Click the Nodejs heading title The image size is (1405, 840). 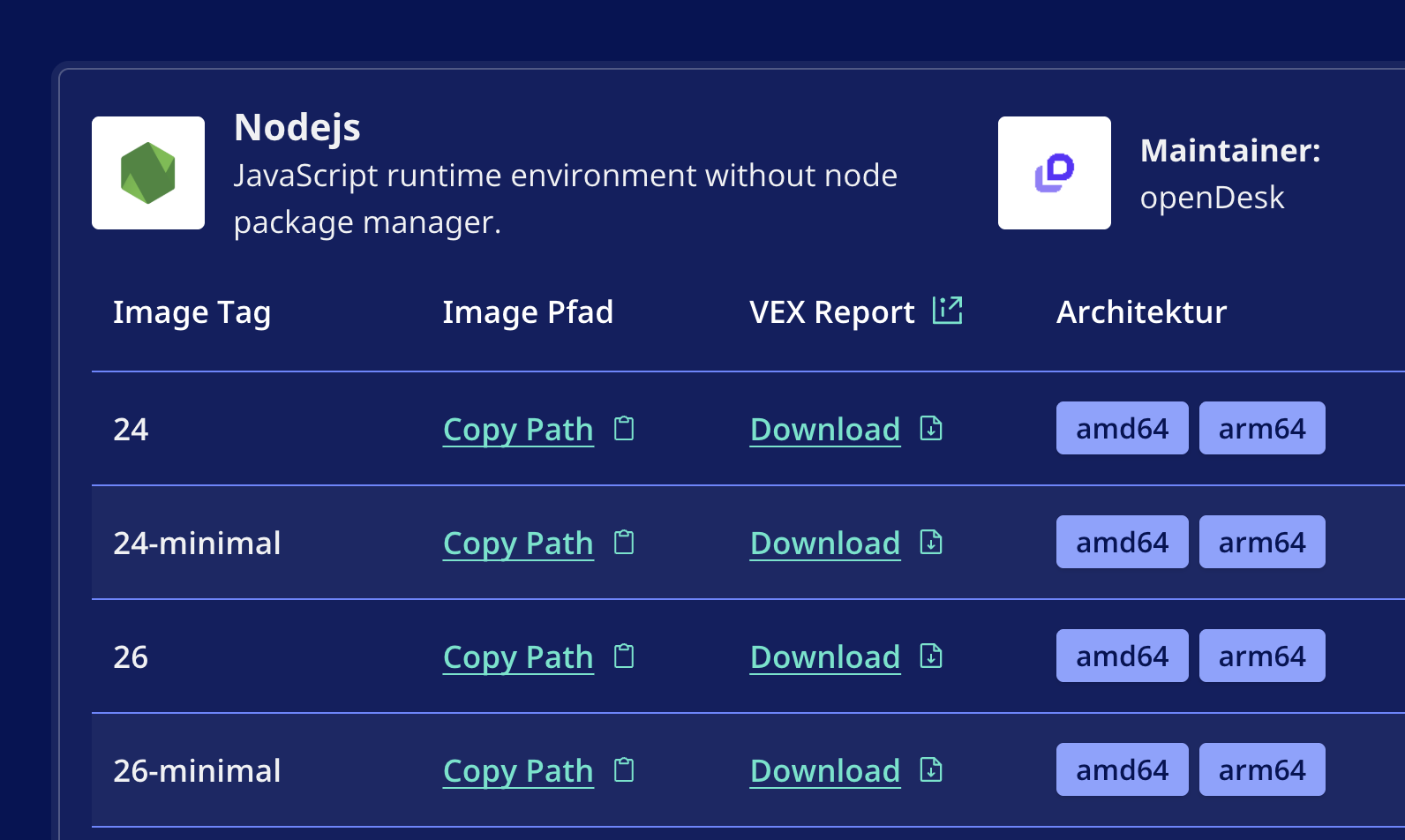pos(297,129)
